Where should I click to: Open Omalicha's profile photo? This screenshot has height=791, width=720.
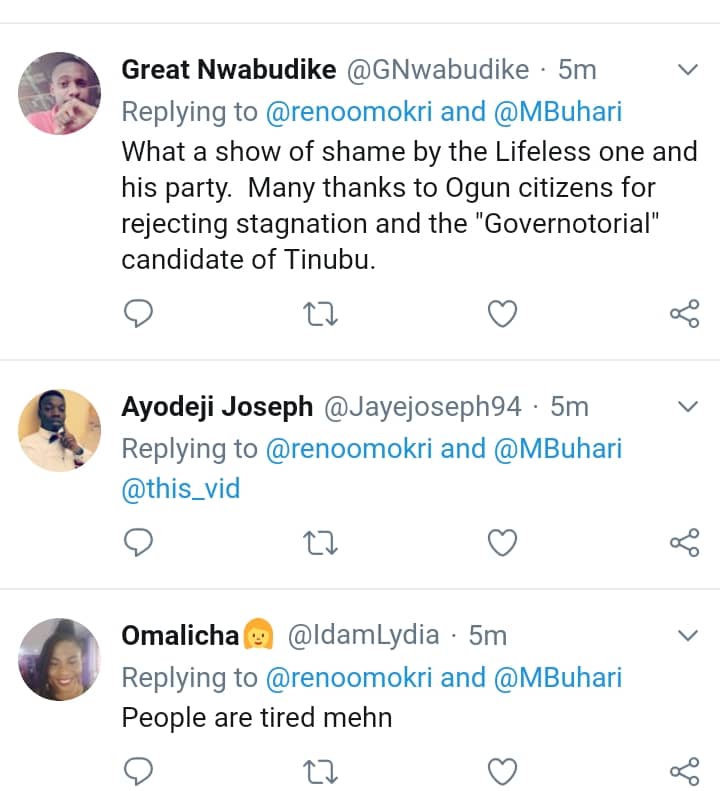[x=60, y=658]
